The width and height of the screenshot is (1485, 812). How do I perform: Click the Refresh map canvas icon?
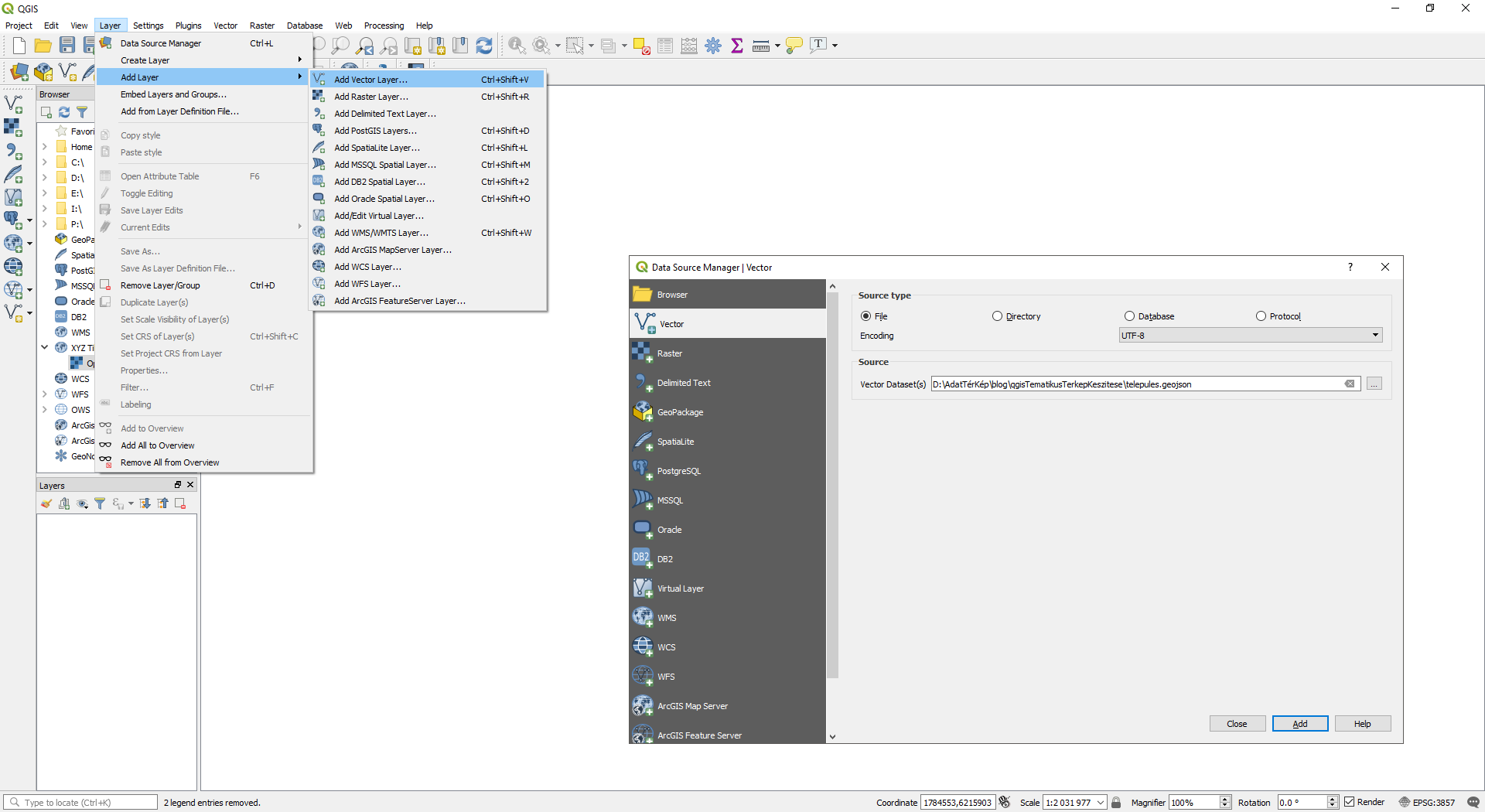[484, 46]
